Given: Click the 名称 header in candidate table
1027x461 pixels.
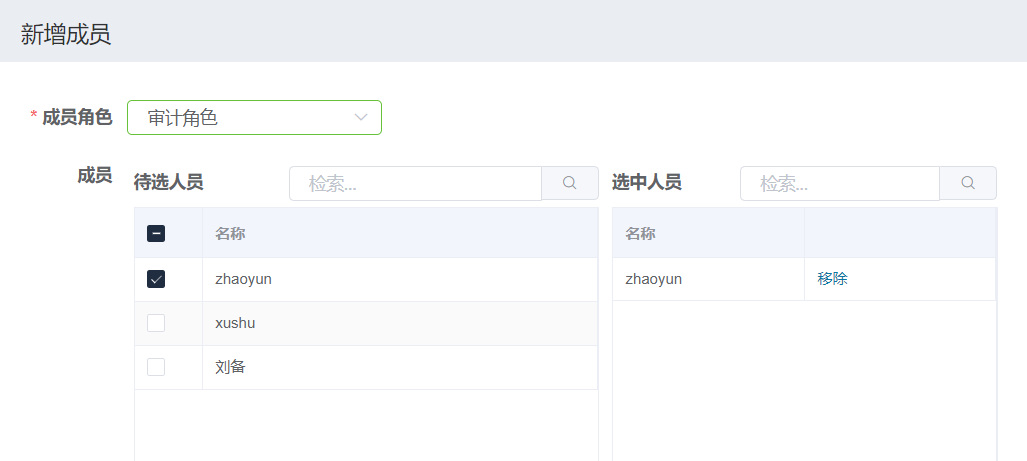Looking at the screenshot, I should pos(230,234).
